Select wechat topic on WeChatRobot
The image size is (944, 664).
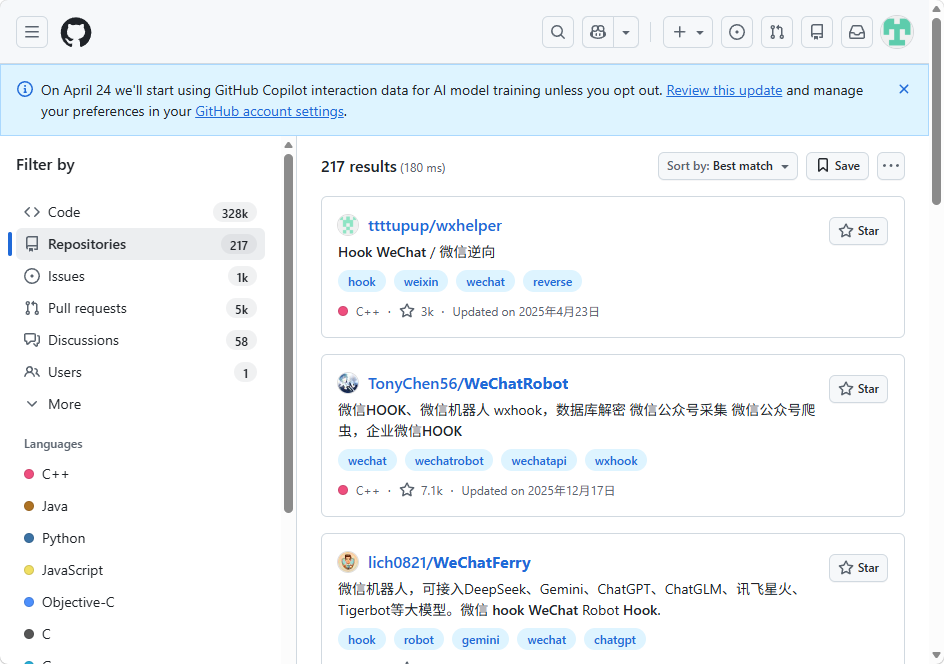367,461
